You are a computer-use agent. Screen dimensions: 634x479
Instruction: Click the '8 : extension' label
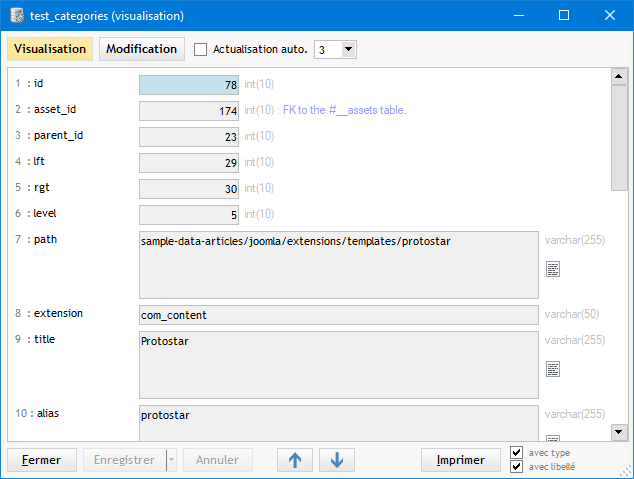49,313
